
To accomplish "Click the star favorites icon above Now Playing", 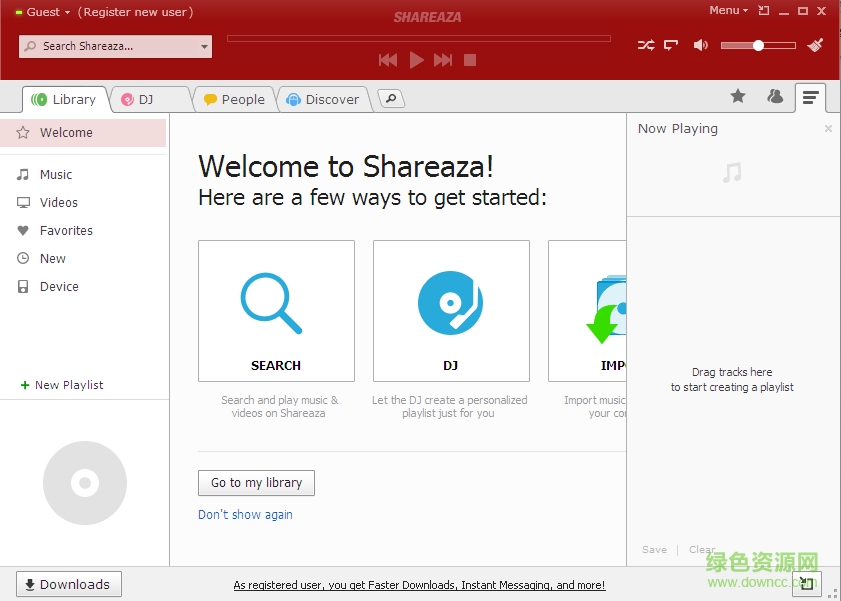I will pyautogui.click(x=738, y=96).
